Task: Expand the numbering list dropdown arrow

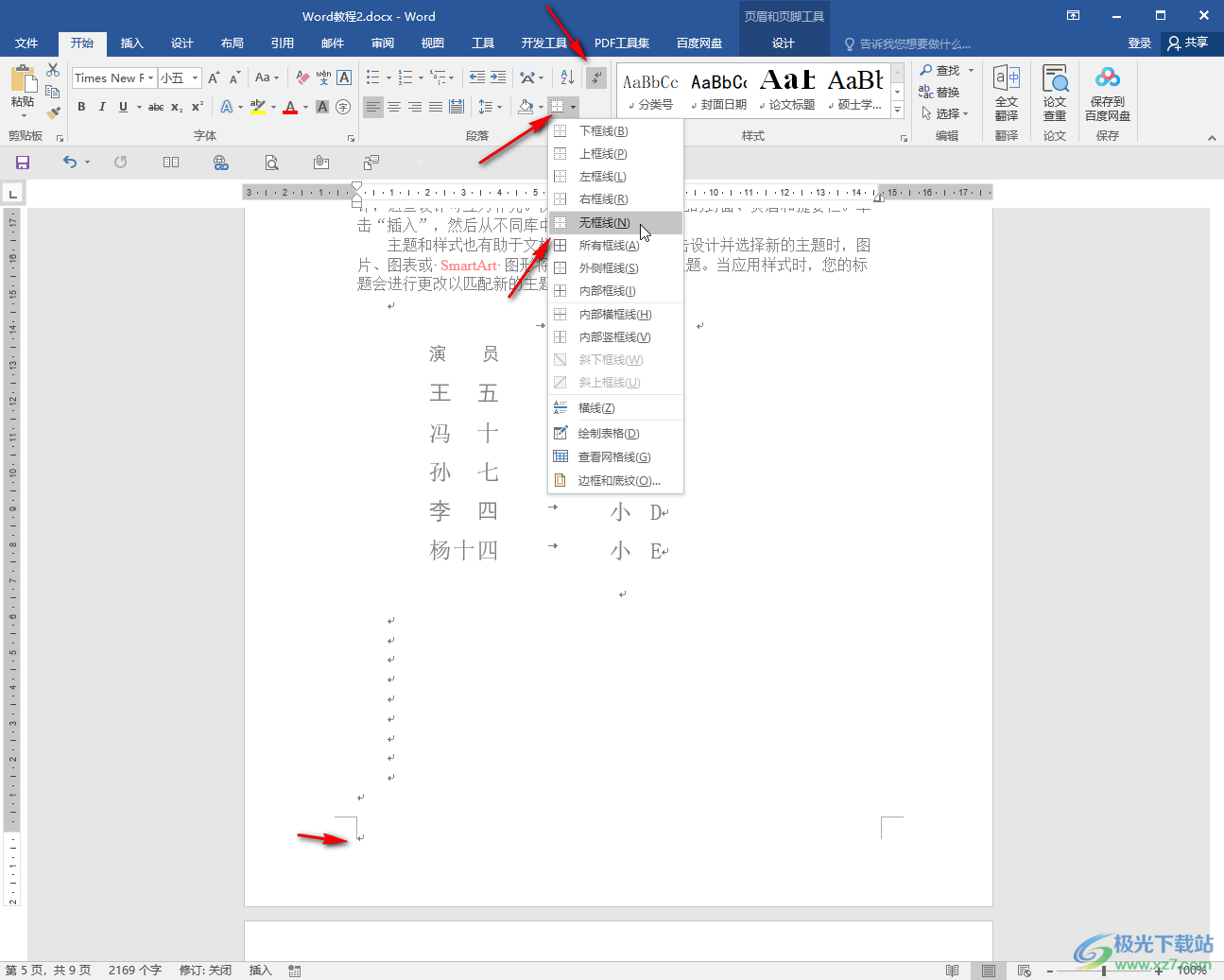Action: tap(421, 77)
